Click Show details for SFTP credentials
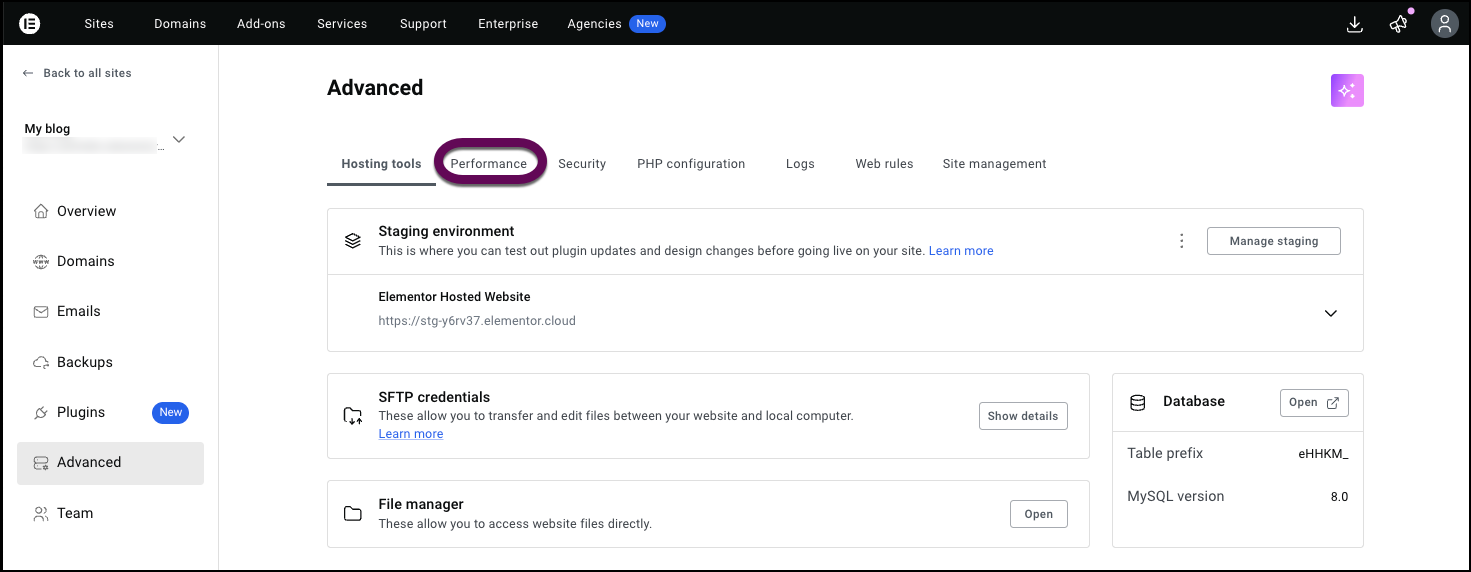Image resolution: width=1471 pixels, height=572 pixels. click(x=1023, y=416)
